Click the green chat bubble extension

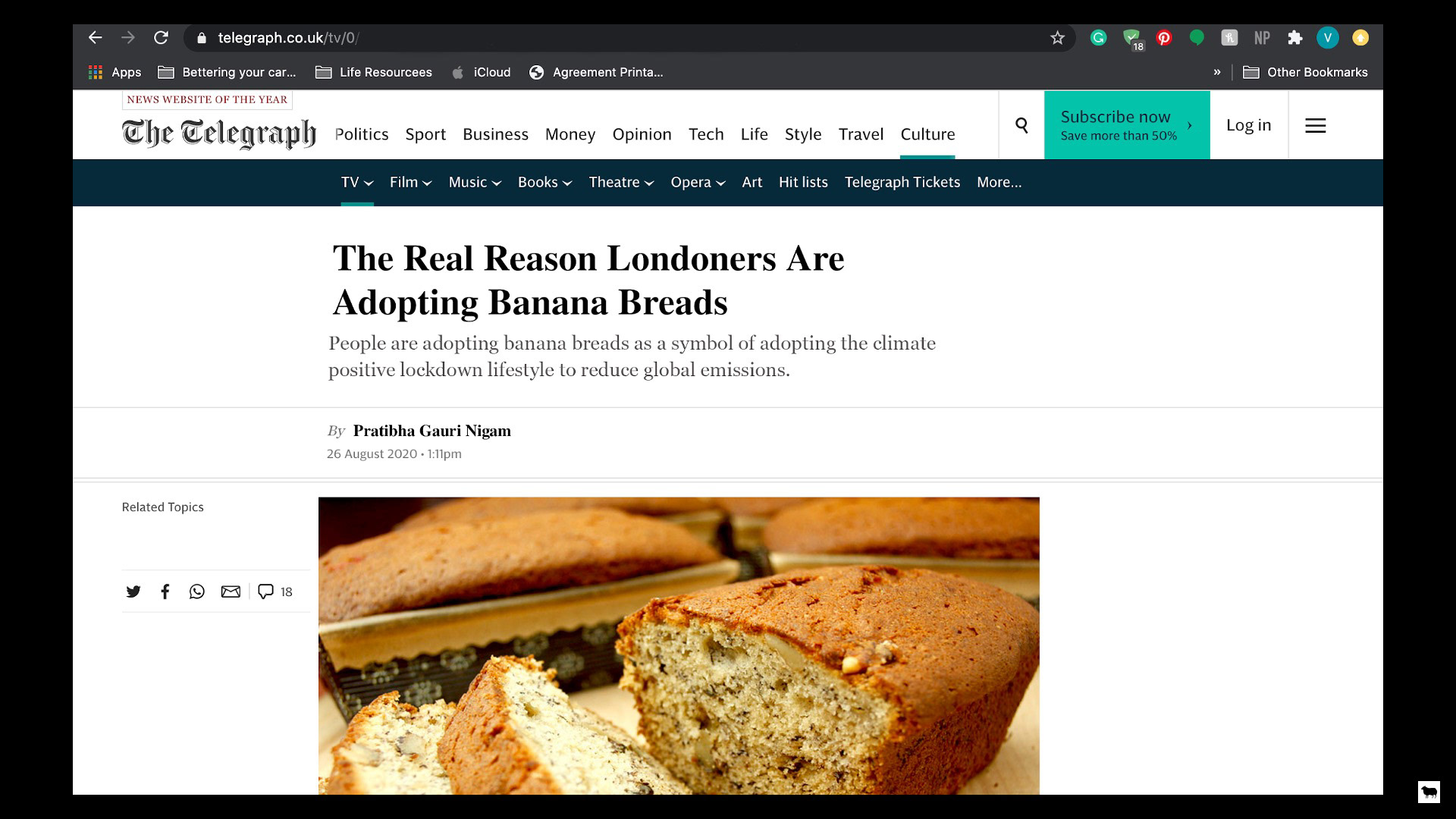coord(1197,37)
